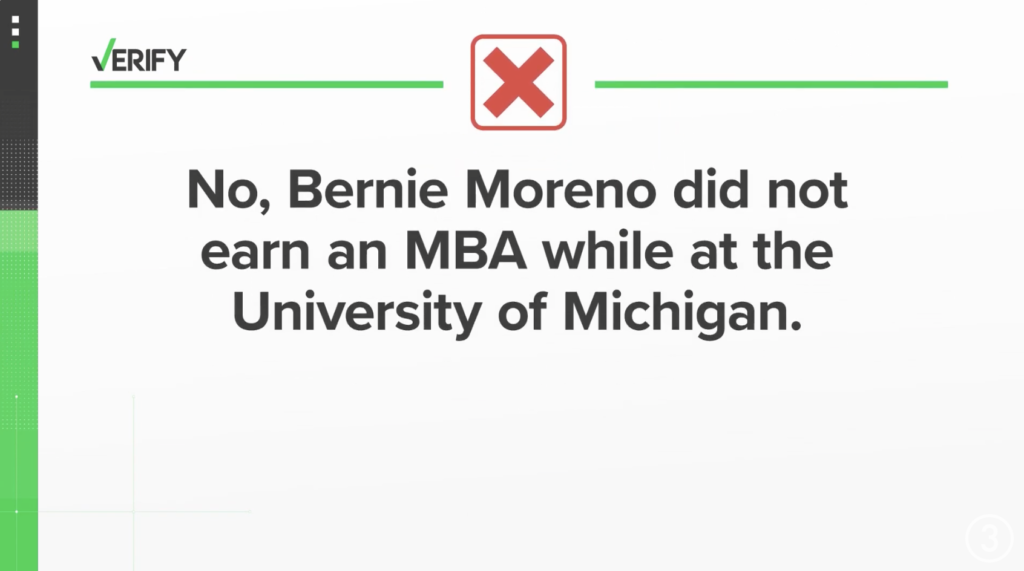Click the green checkmark in VERIFY logo
The height and width of the screenshot is (571, 1024).
[x=103, y=55]
